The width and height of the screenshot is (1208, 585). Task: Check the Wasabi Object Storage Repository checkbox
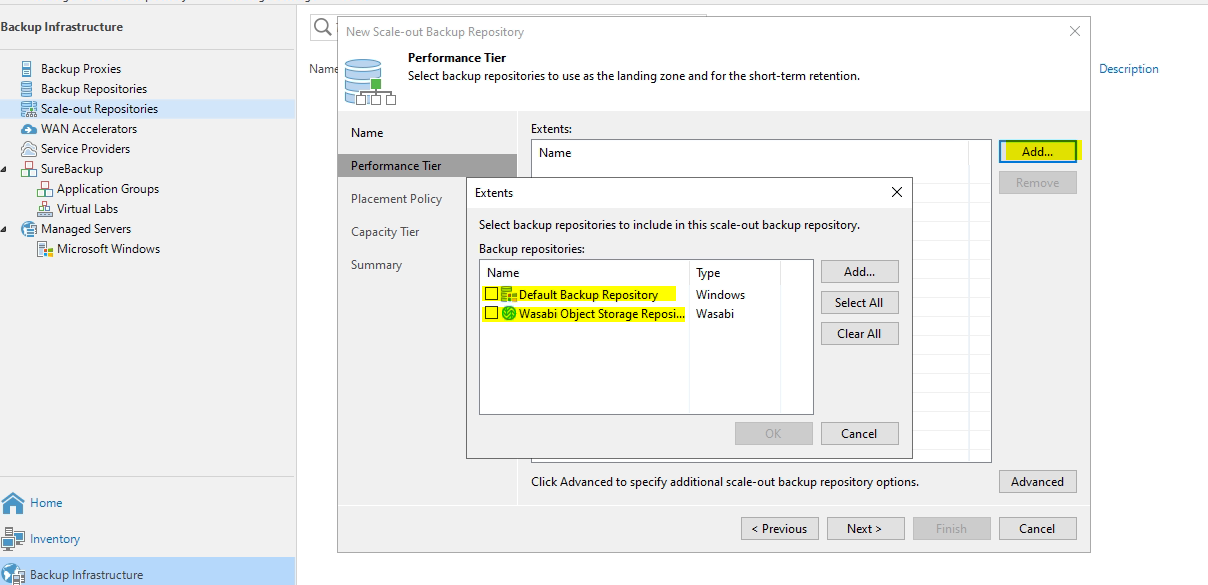point(491,313)
